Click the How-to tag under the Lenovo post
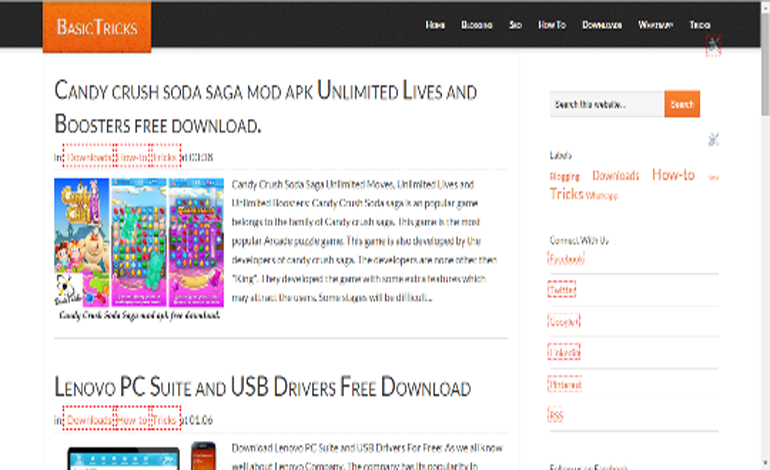This screenshot has height=470, width=770. [x=132, y=420]
